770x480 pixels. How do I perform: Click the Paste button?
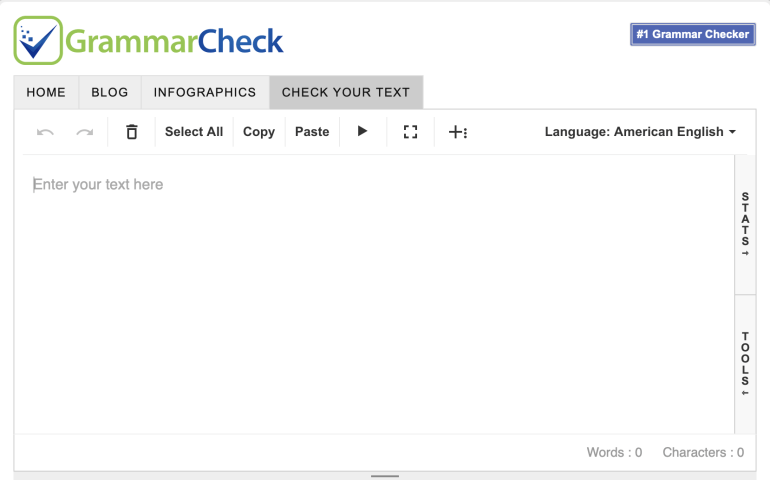click(312, 132)
